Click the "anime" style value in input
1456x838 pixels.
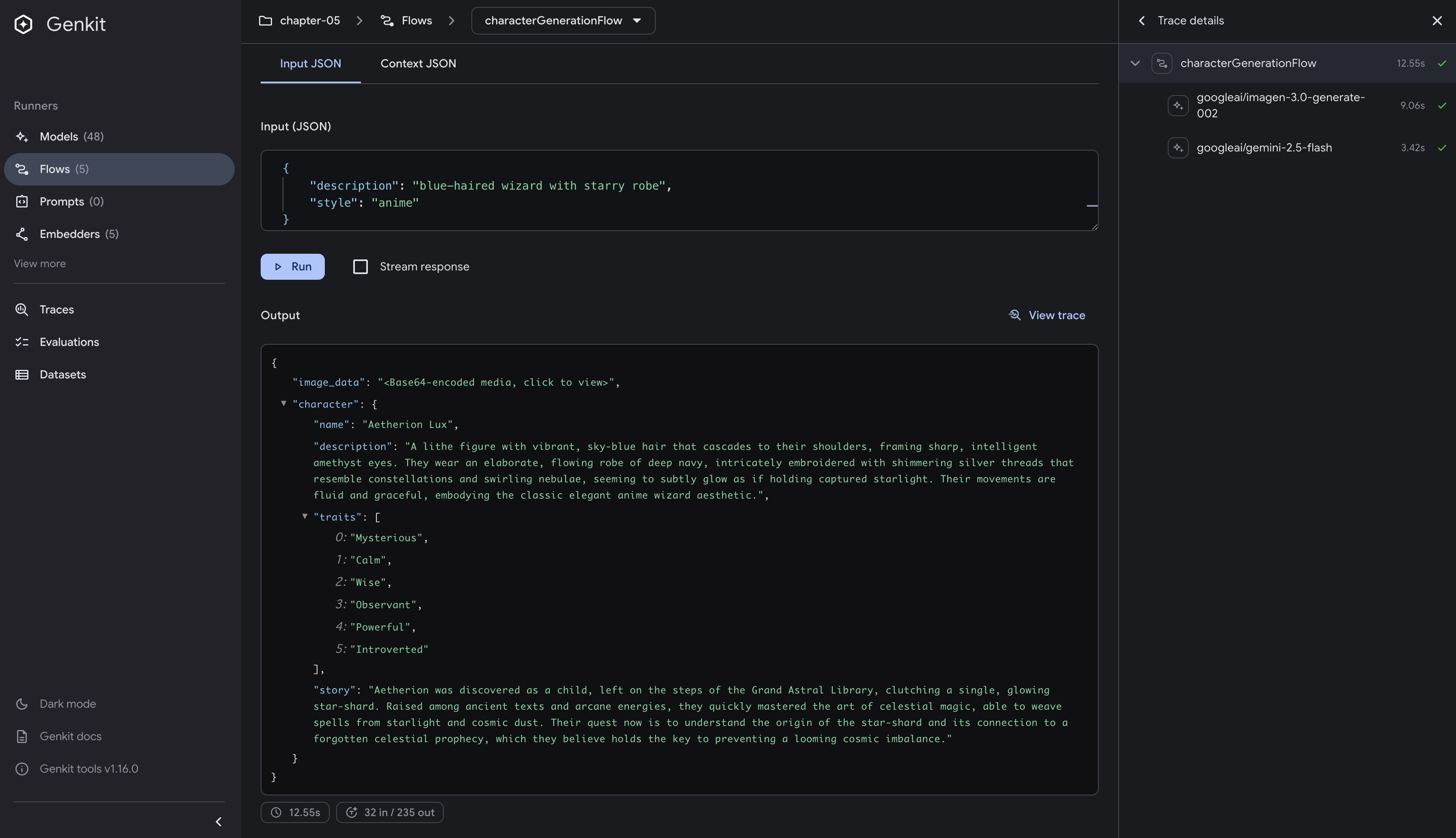[x=395, y=203]
